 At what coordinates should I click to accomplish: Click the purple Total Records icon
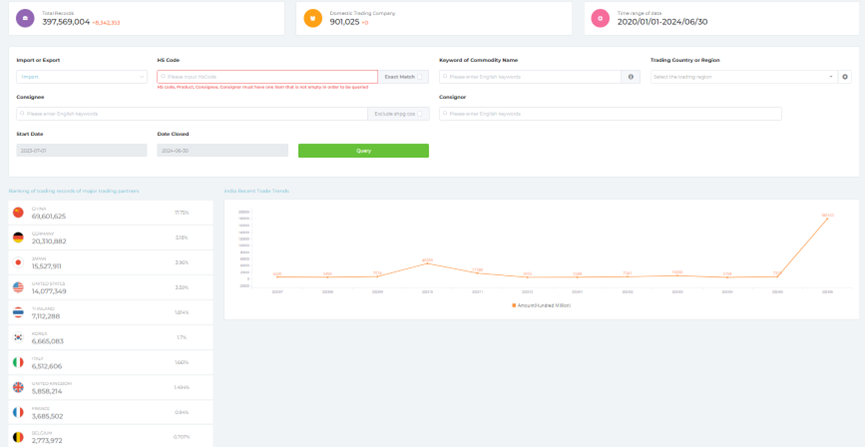point(26,18)
